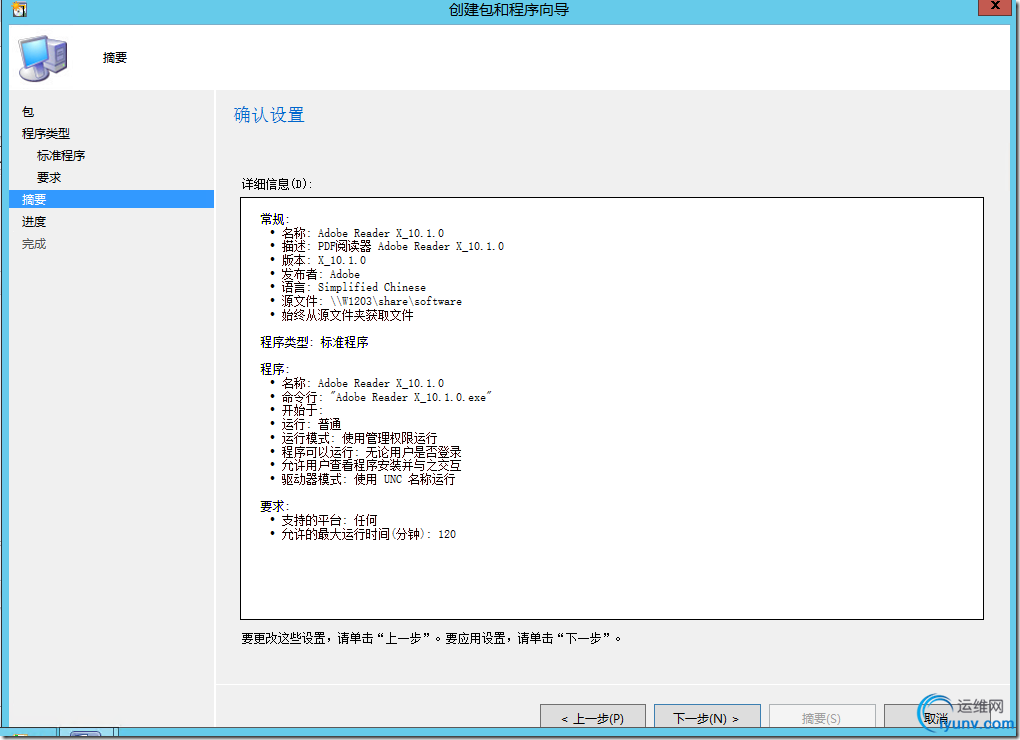The height and width of the screenshot is (740, 1020).
Task: Click 允许用户查看程序安装并与之交互 line
Action: [x=371, y=466]
